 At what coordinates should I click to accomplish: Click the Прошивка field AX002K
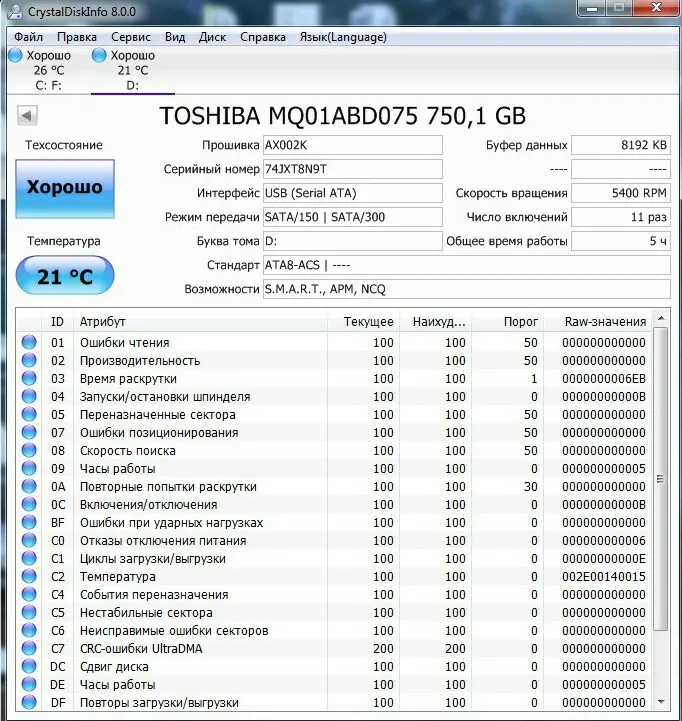pyautogui.click(x=353, y=145)
